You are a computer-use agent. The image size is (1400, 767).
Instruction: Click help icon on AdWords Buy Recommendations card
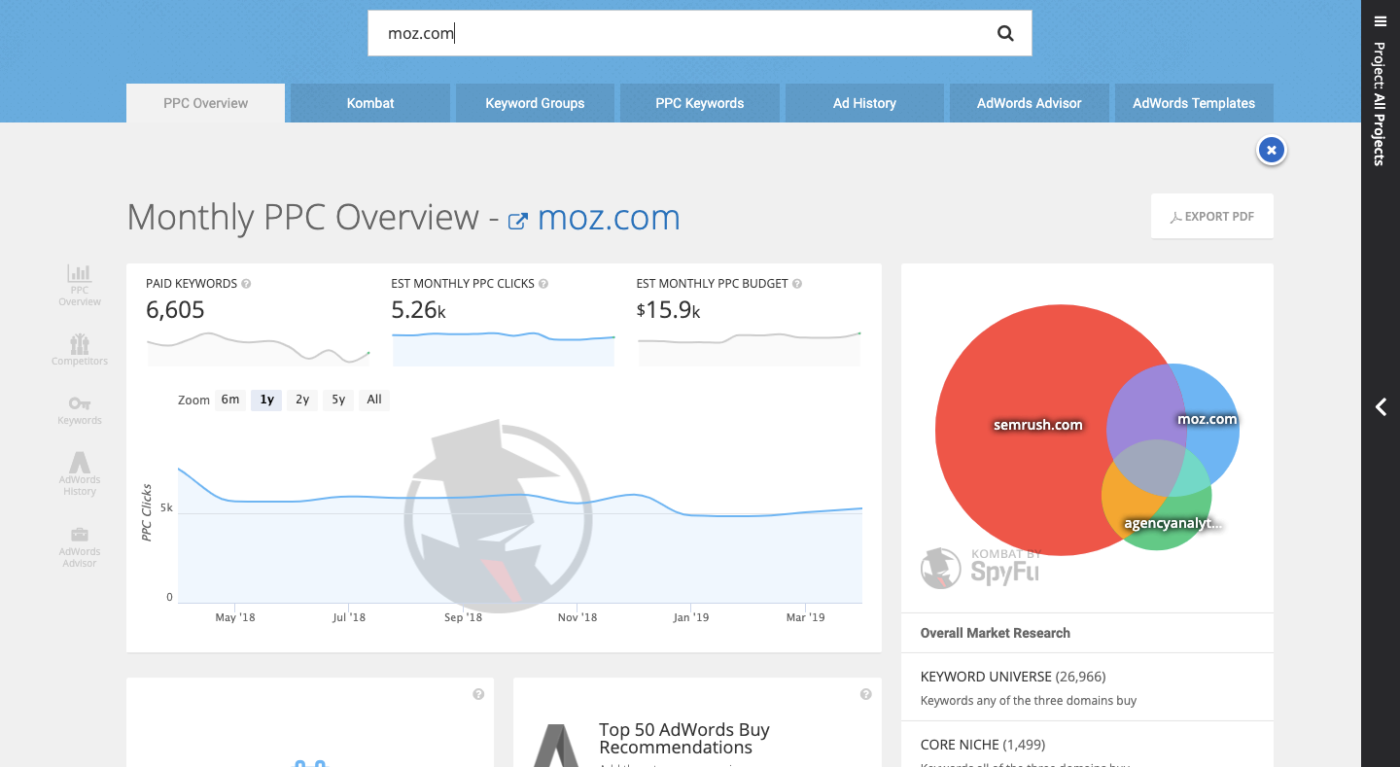tap(865, 694)
